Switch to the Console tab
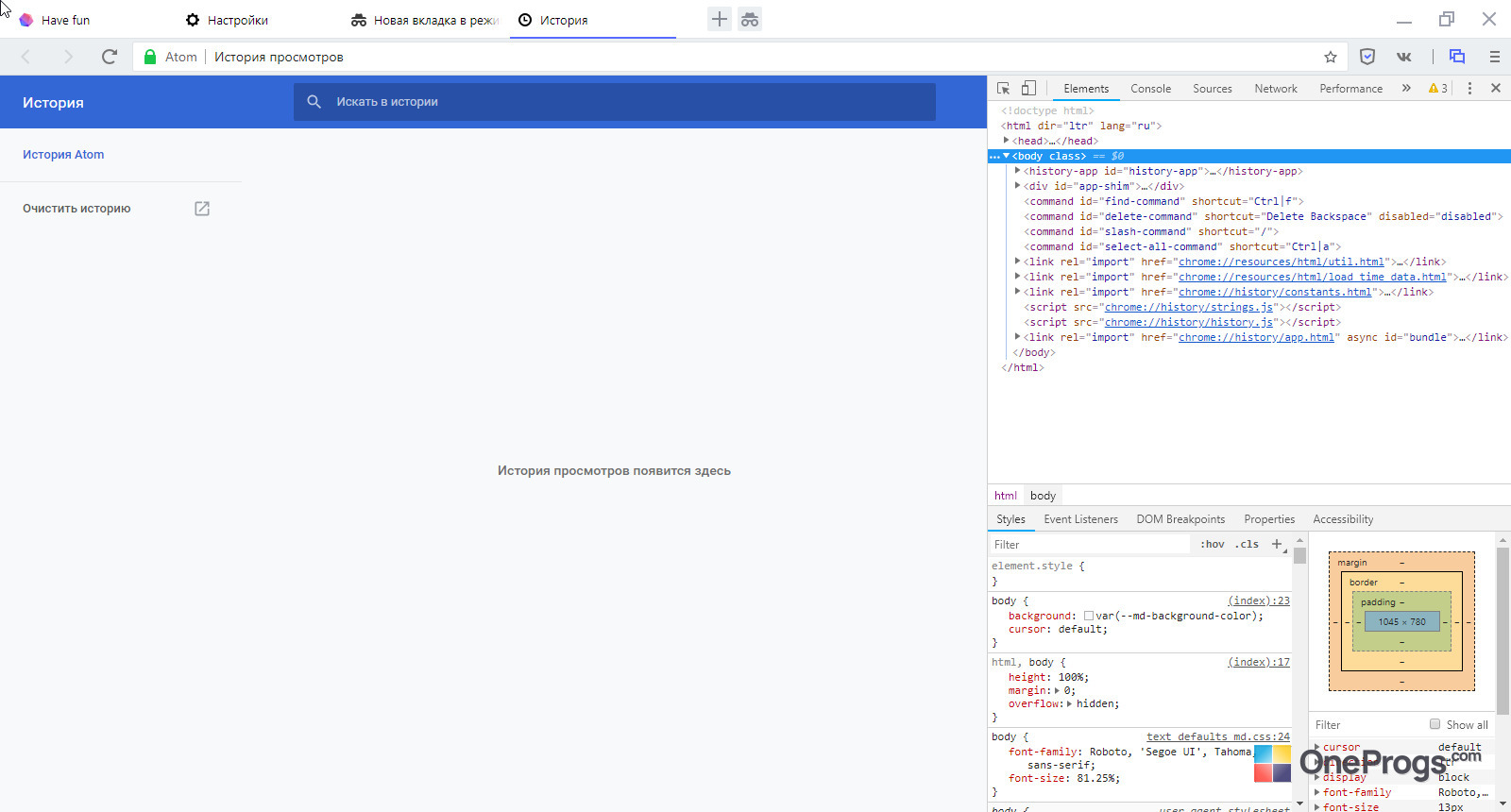The image size is (1511, 812). pos(1150,88)
